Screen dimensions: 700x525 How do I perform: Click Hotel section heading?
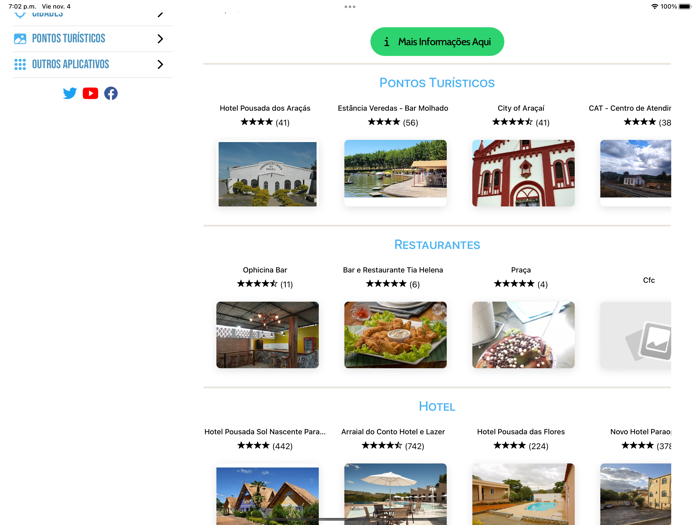pyautogui.click(x=437, y=406)
